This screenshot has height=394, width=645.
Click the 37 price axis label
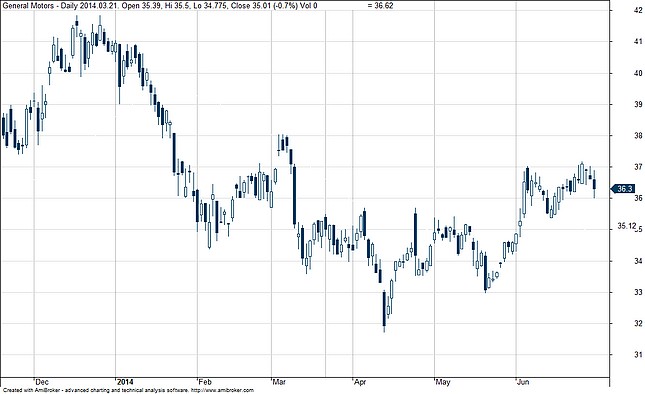point(638,167)
